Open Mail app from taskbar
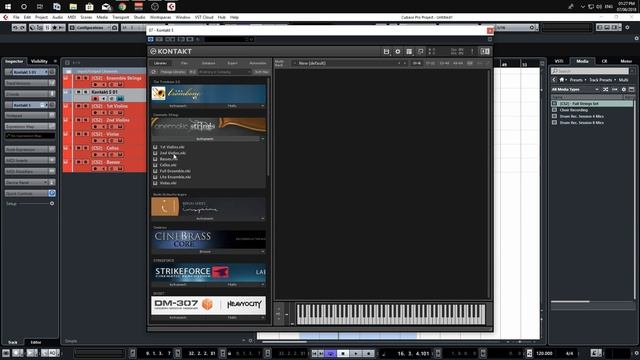 coord(106,7)
